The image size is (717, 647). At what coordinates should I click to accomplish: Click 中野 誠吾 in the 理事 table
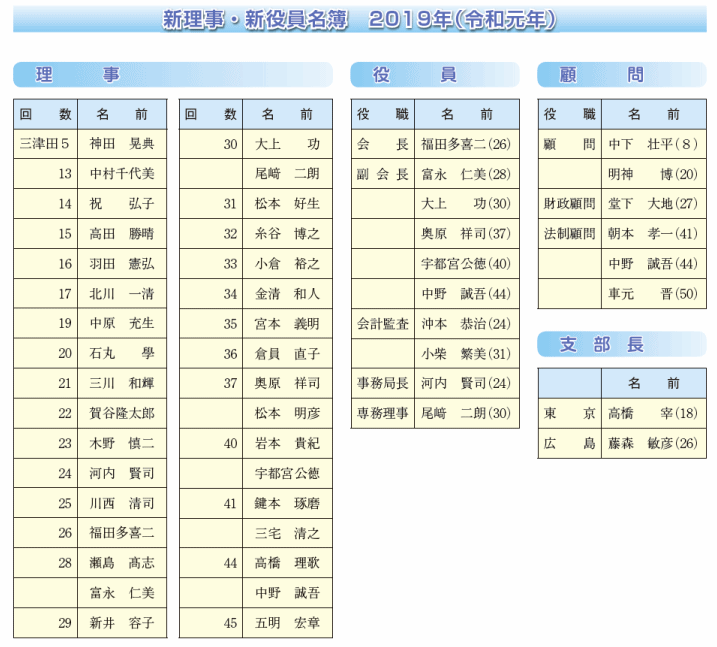(287, 593)
